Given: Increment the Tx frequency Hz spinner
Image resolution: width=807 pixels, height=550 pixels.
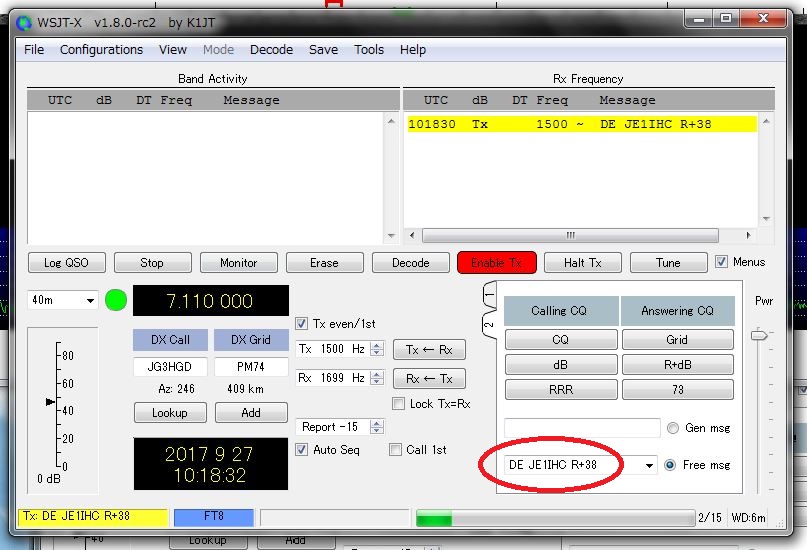Looking at the screenshot, I should (x=377, y=345).
